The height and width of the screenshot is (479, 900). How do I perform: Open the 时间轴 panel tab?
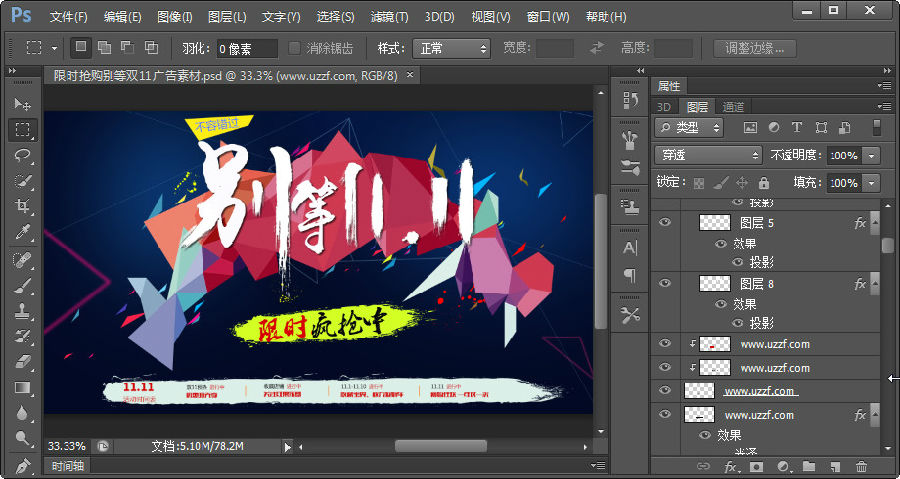point(68,466)
